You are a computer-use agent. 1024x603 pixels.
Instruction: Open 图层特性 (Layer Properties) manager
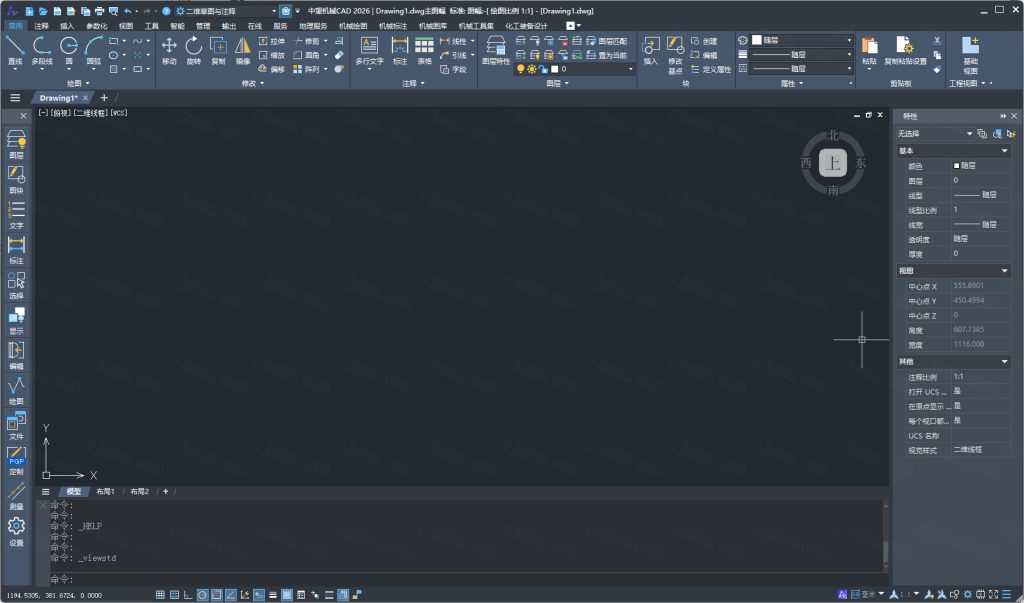coord(495,48)
